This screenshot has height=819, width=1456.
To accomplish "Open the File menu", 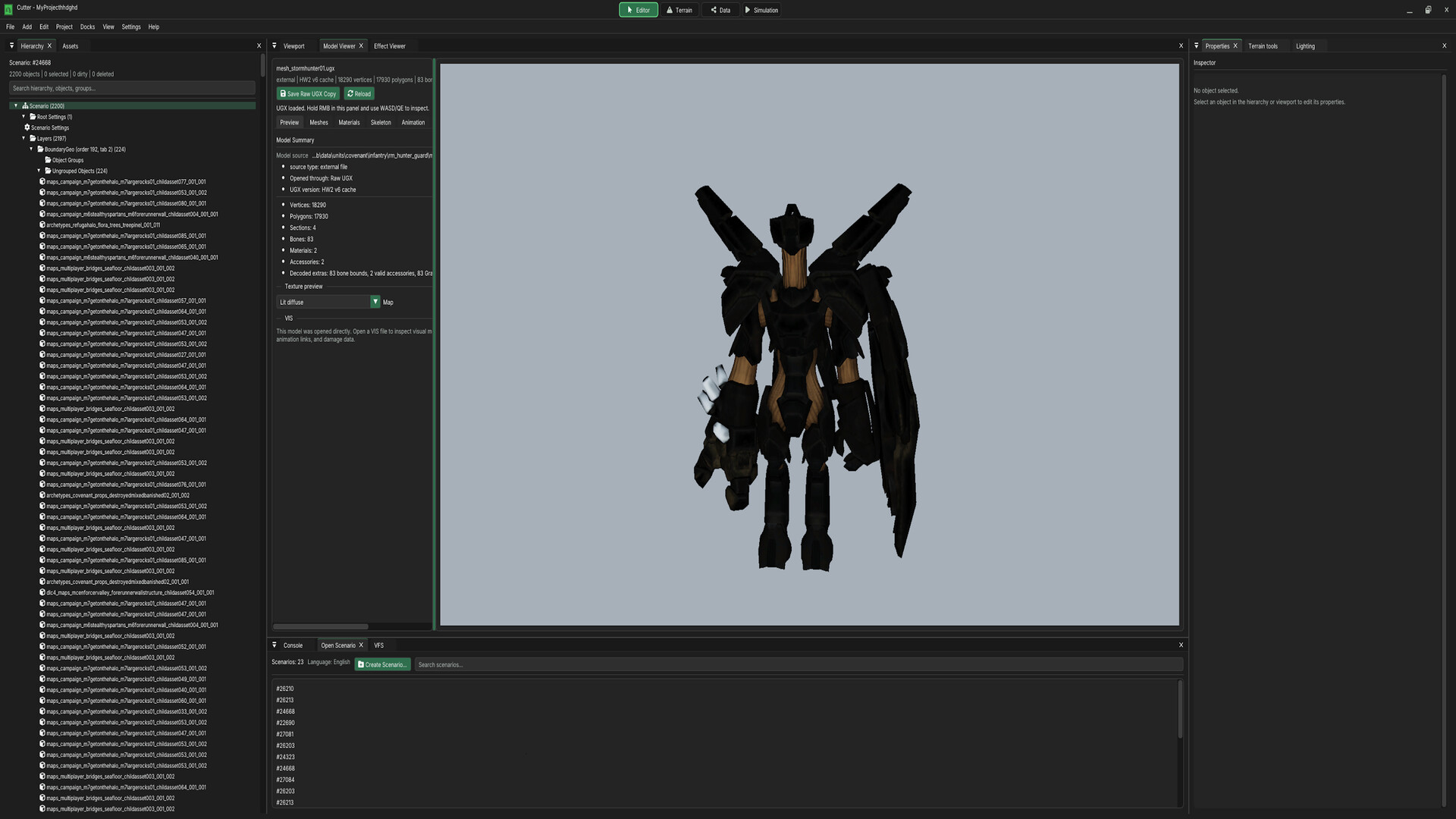I will tap(11, 27).
